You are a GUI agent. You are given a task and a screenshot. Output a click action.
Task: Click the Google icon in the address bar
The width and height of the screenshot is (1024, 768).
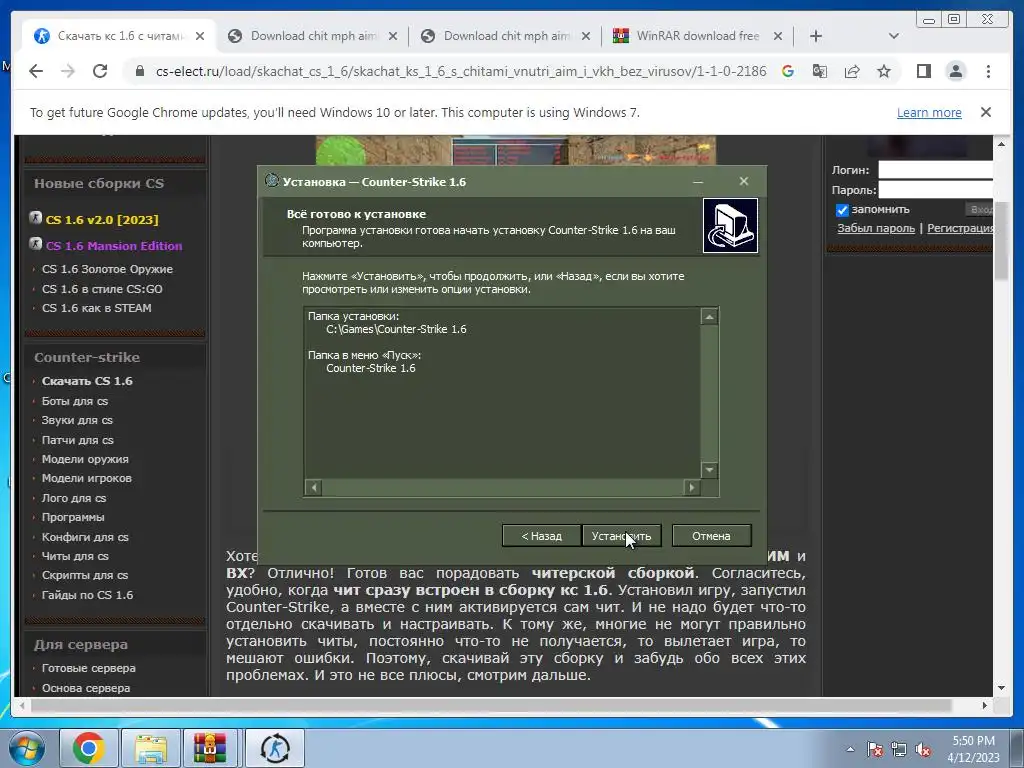[788, 71]
